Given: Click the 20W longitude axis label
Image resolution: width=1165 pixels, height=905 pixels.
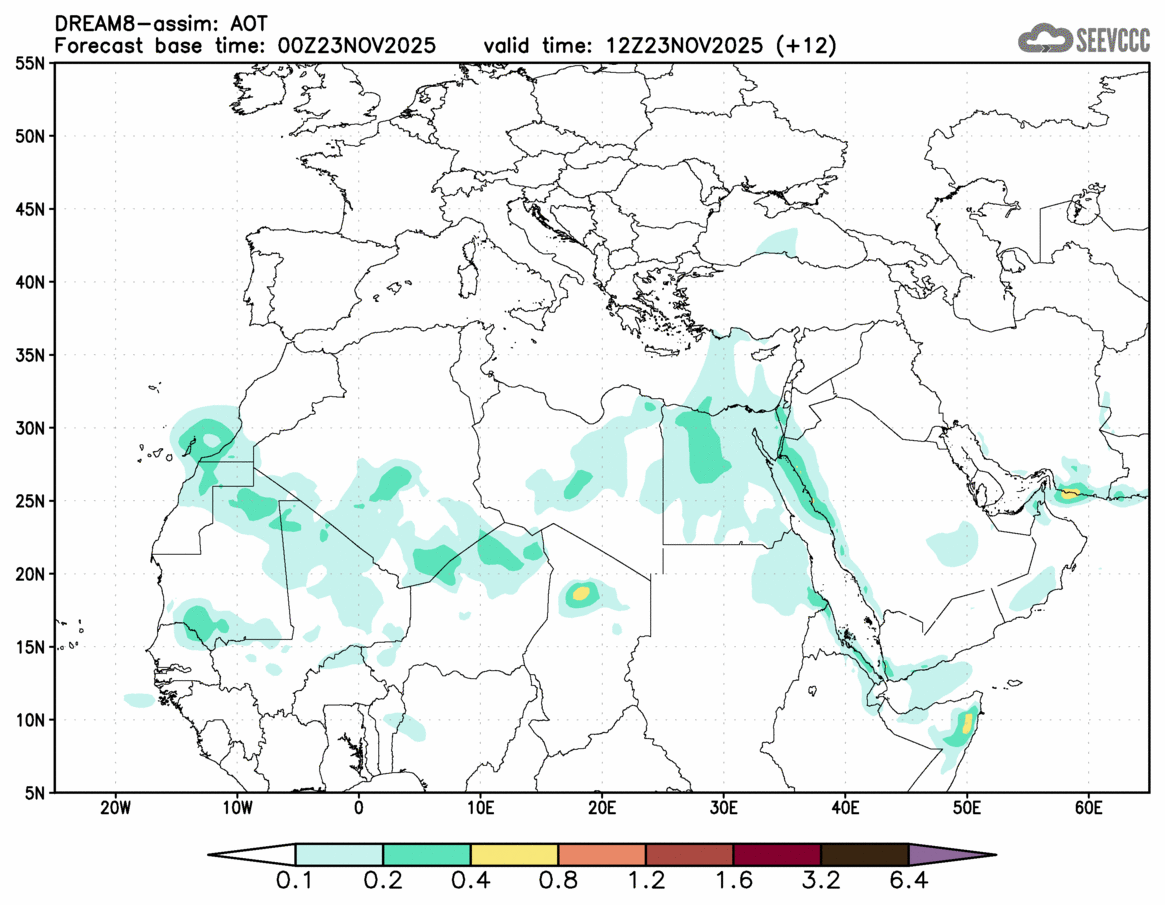Looking at the screenshot, I should click(115, 807).
